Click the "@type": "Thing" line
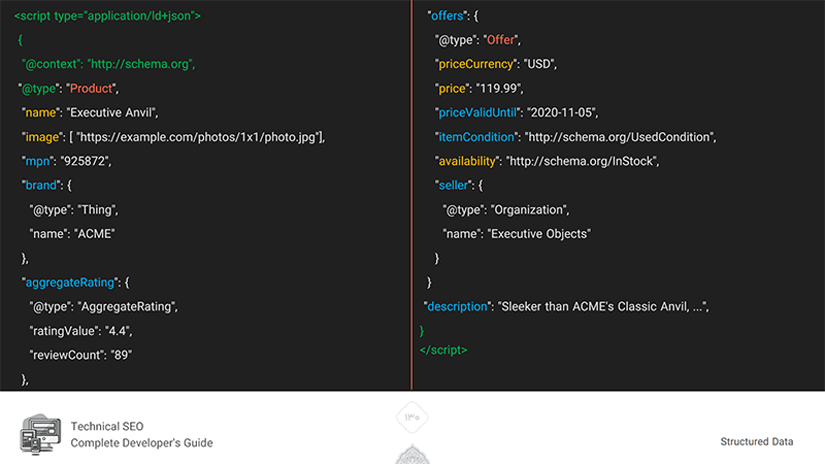The width and height of the screenshot is (825, 464). (74, 210)
